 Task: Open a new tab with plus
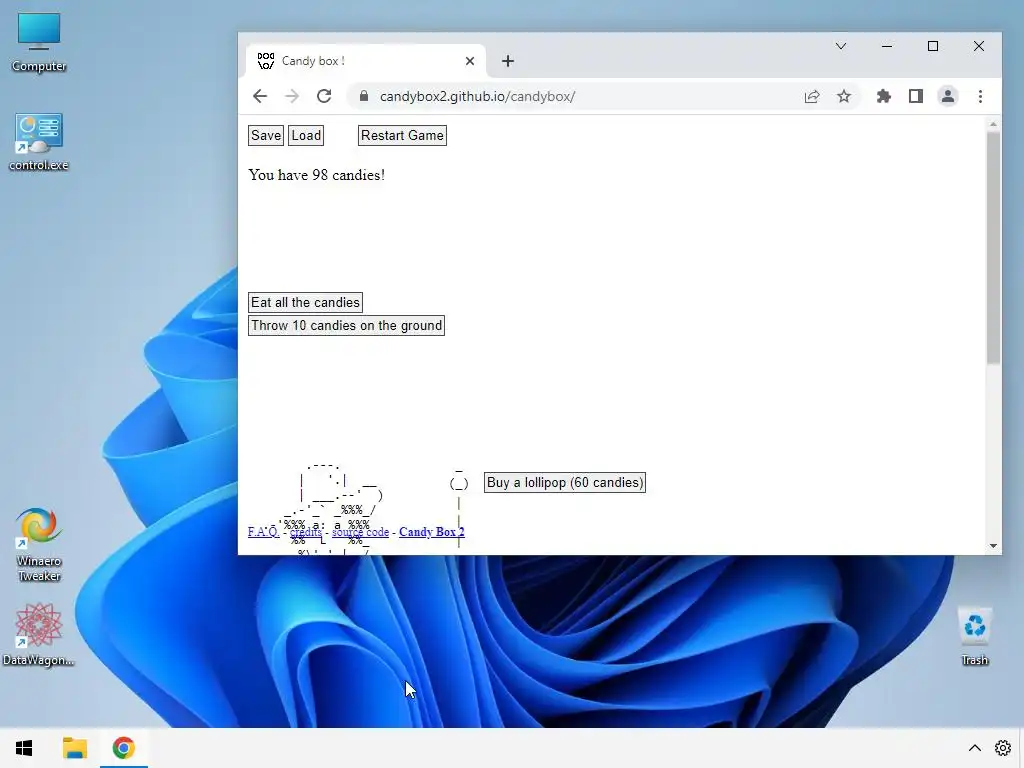507,61
